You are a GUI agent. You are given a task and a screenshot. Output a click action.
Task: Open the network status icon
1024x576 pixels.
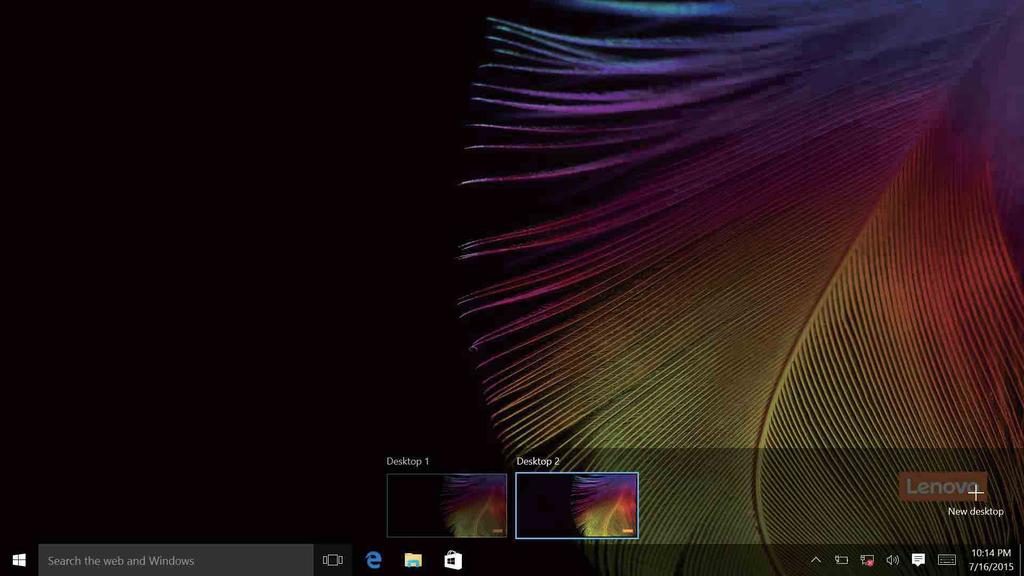click(x=867, y=560)
